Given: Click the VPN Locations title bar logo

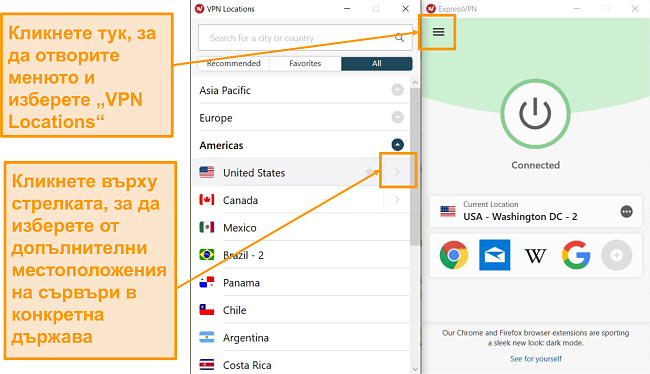Looking at the screenshot, I should (199, 9).
